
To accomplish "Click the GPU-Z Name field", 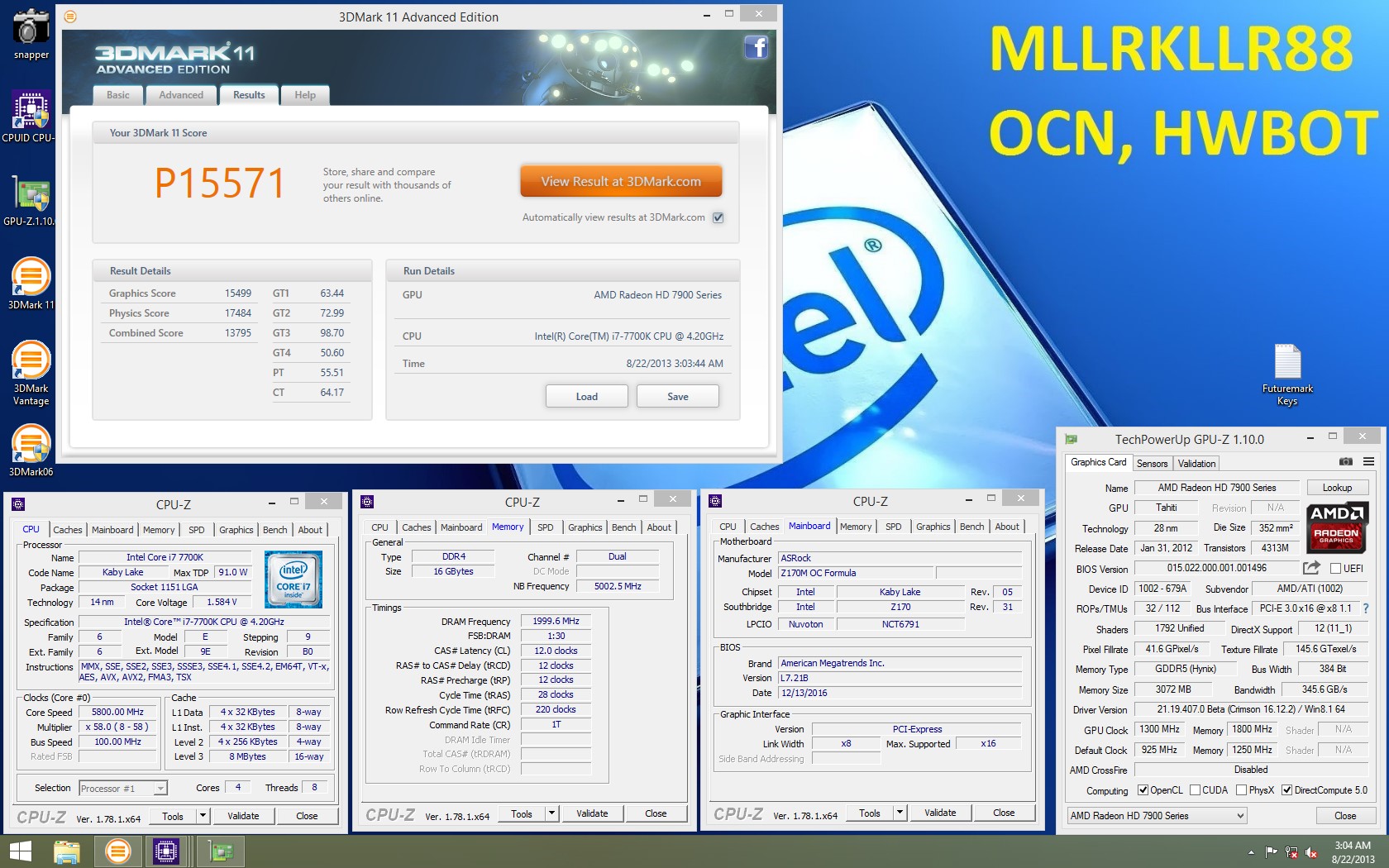I will coord(1216,488).
